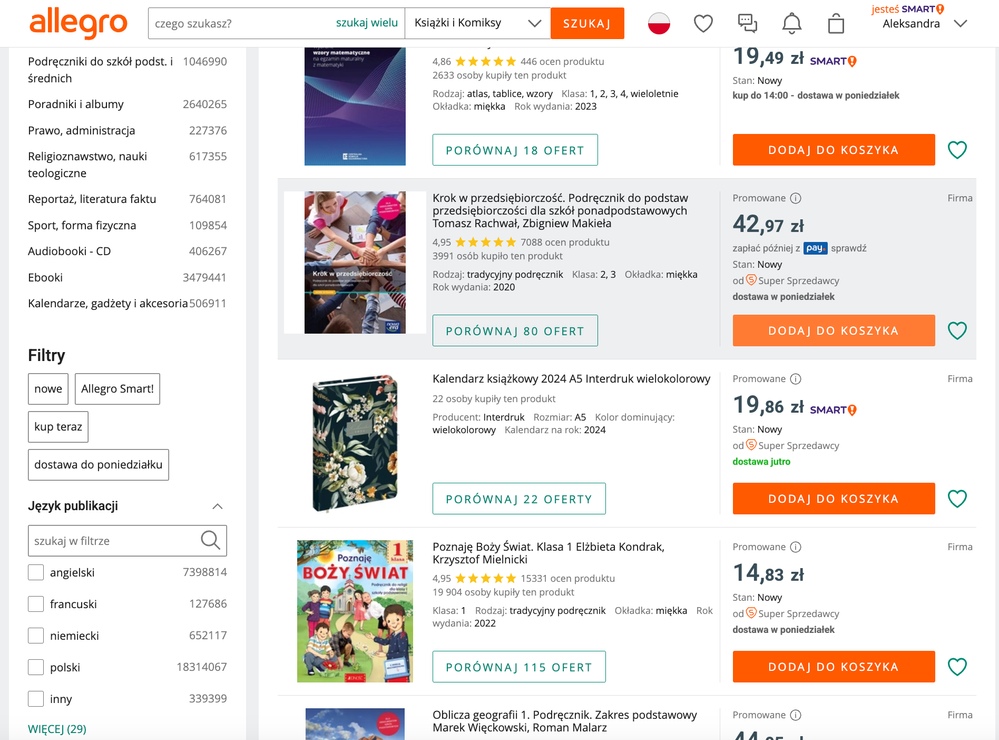
Task: Compare 22 offers with PORÓWNAJ 22 OFERTY
Action: point(519,499)
